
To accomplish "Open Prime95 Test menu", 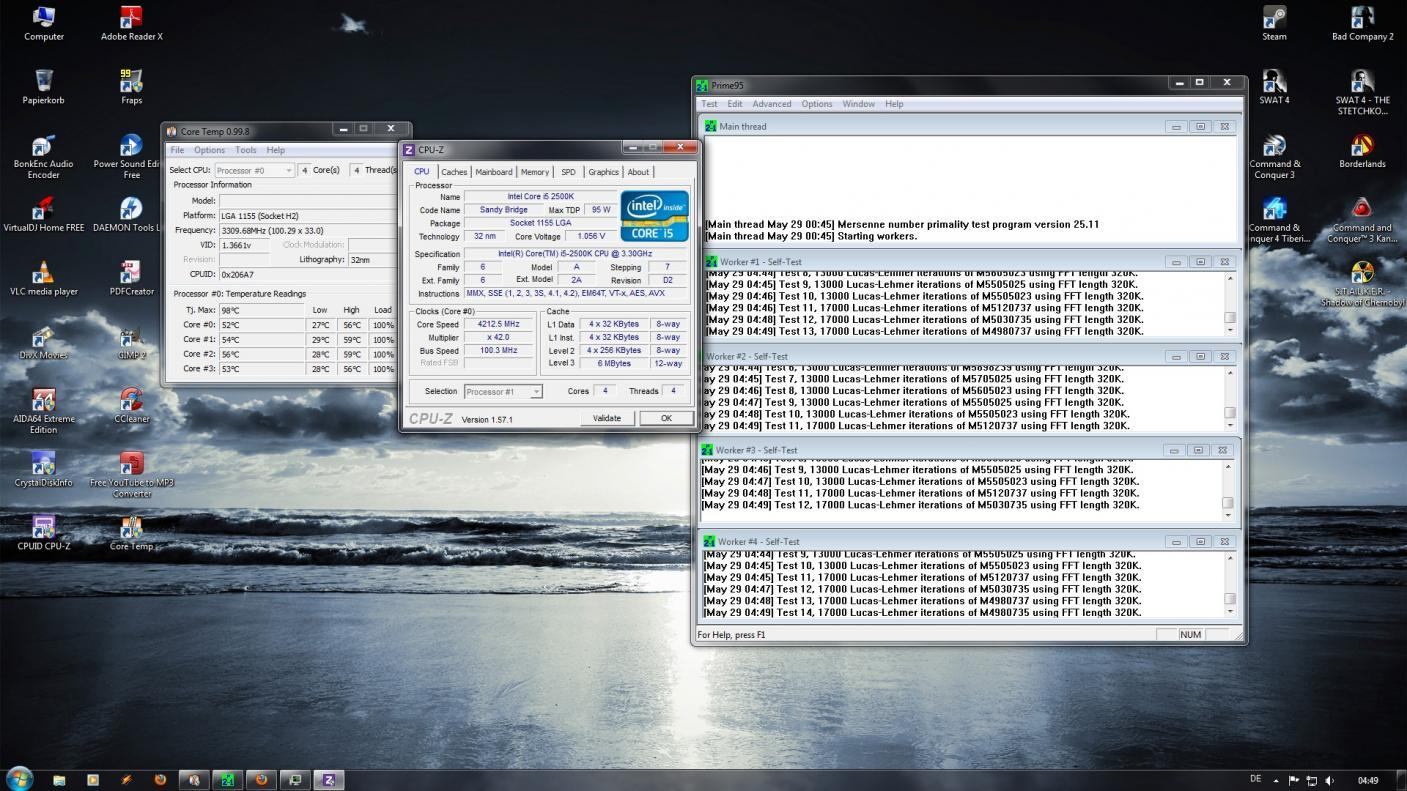I will [709, 104].
